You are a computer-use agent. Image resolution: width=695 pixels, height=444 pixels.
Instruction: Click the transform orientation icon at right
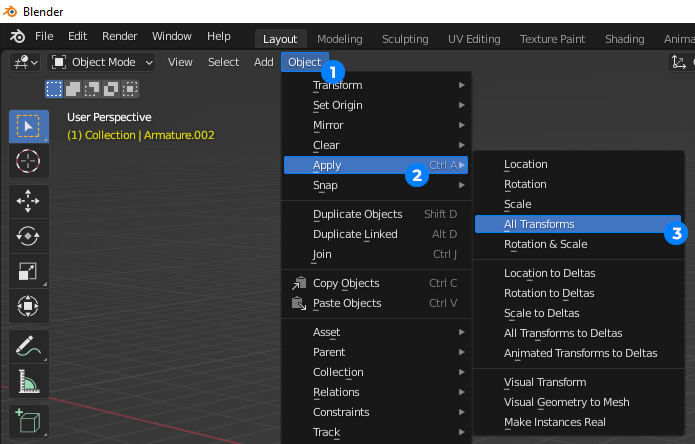click(x=679, y=62)
